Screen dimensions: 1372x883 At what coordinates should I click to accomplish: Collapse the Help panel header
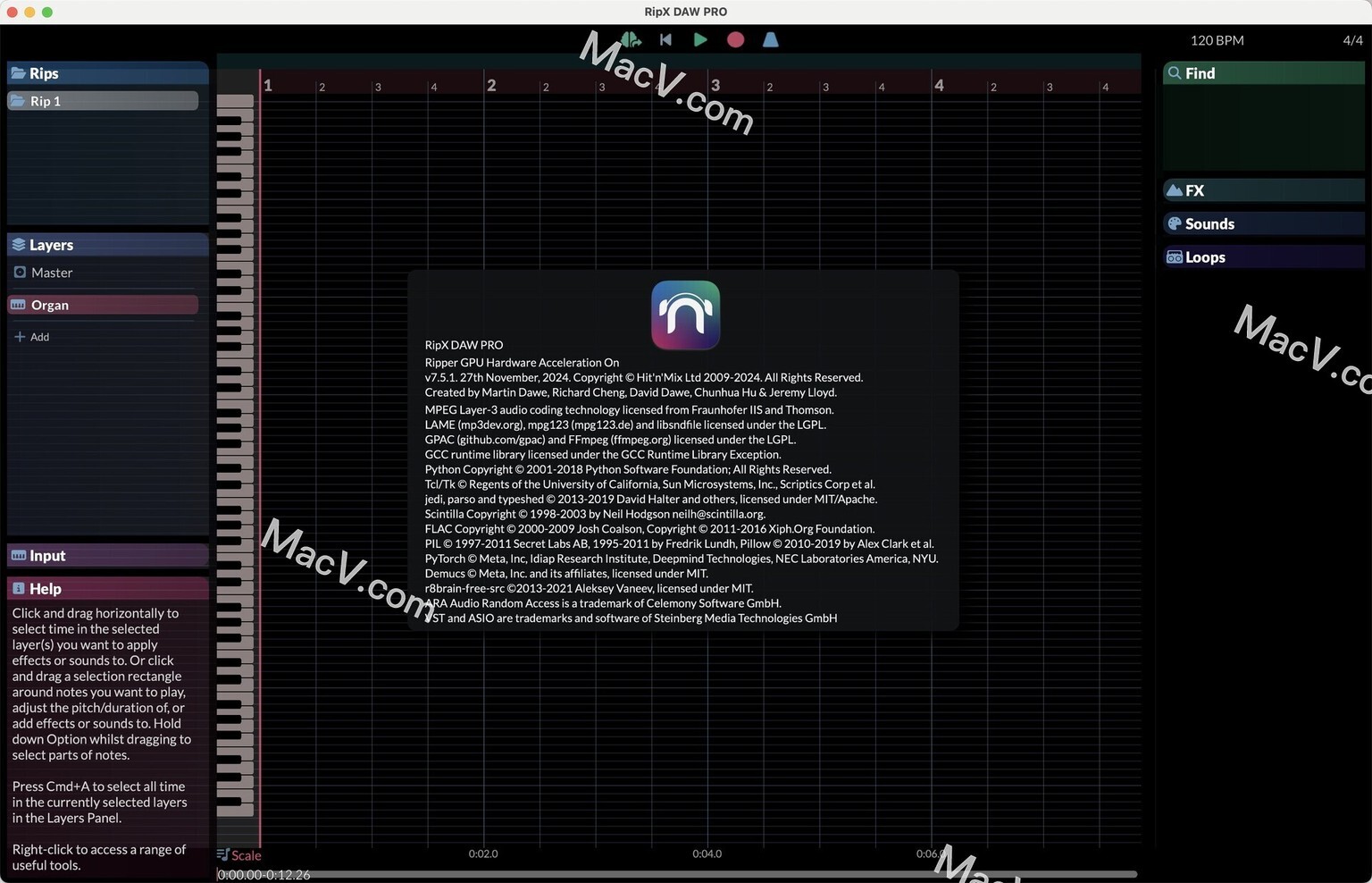point(107,588)
